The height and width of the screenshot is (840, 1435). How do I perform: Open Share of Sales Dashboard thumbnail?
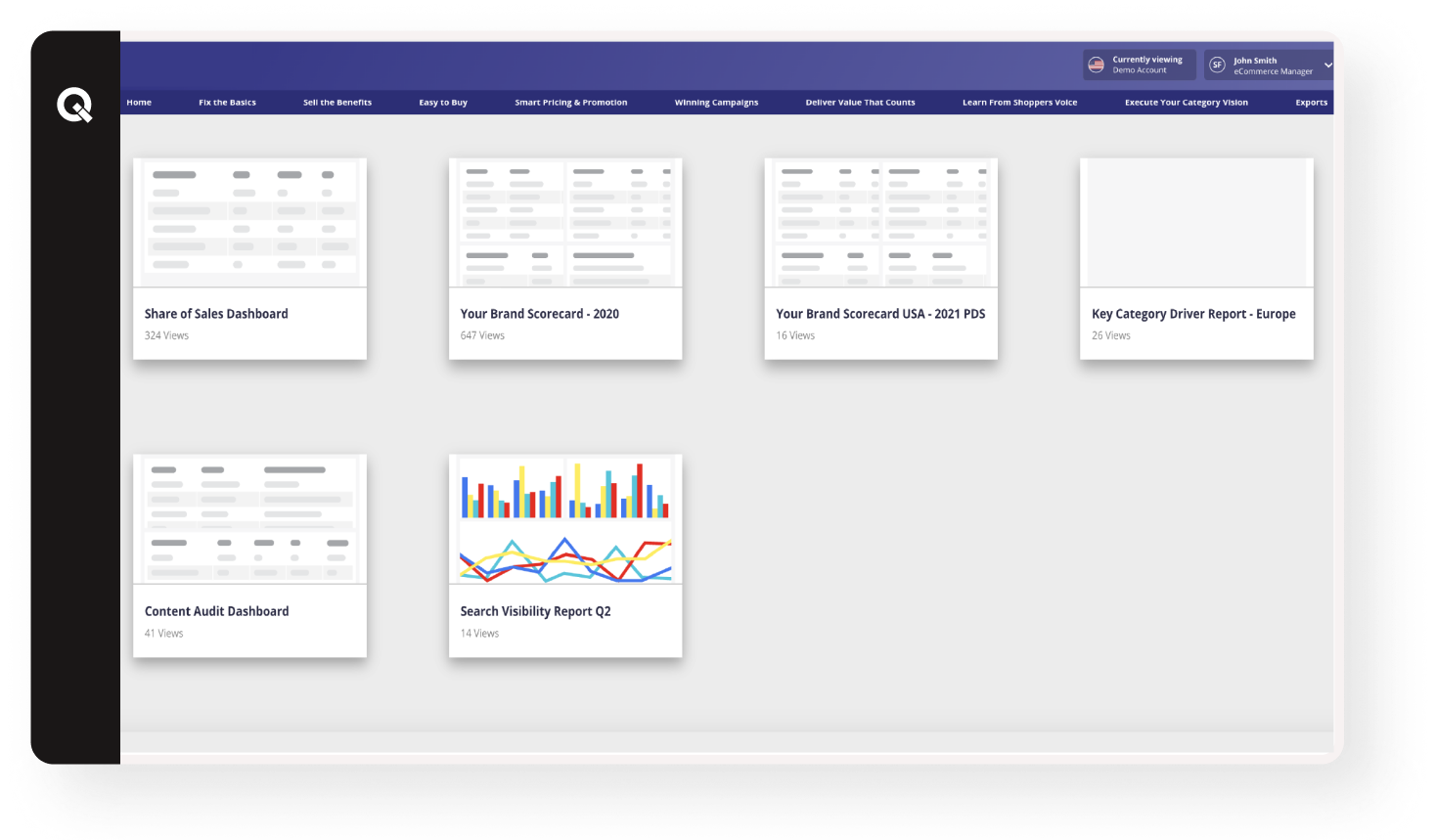pyautogui.click(x=249, y=223)
